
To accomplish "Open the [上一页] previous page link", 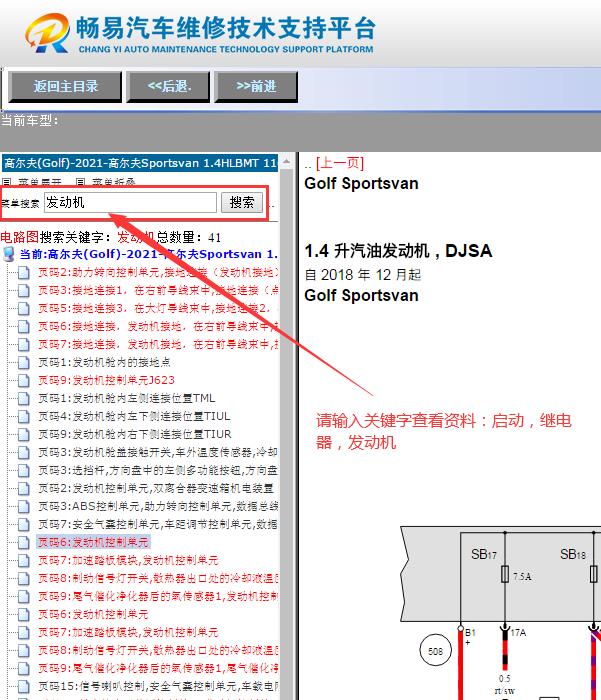I will tap(340, 163).
